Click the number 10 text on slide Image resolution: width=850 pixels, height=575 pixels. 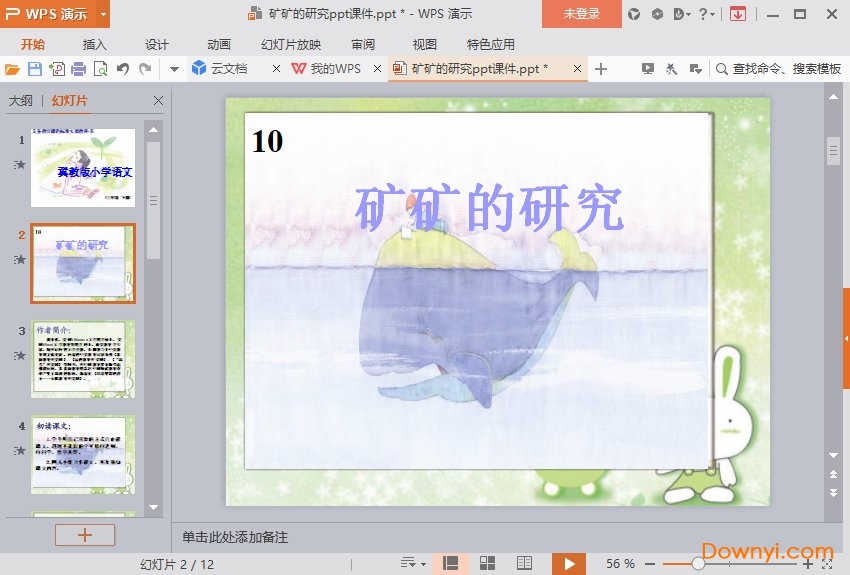click(267, 141)
